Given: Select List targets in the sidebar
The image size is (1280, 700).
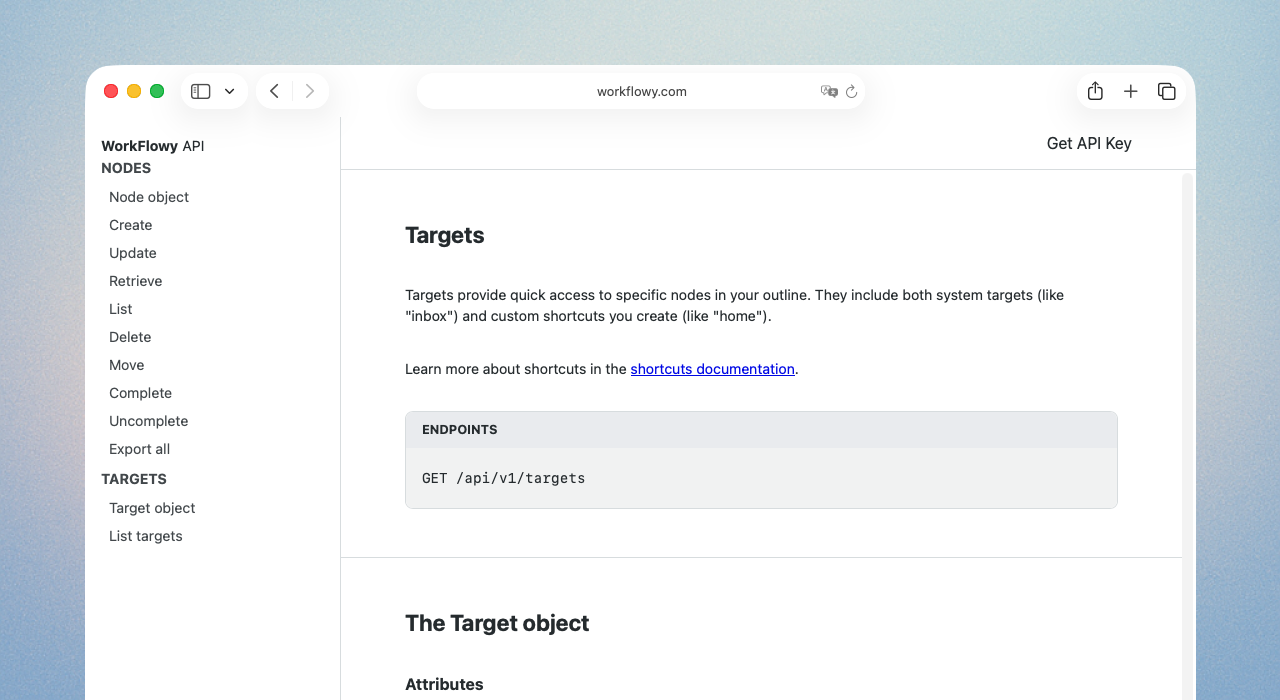Looking at the screenshot, I should tap(145, 536).
